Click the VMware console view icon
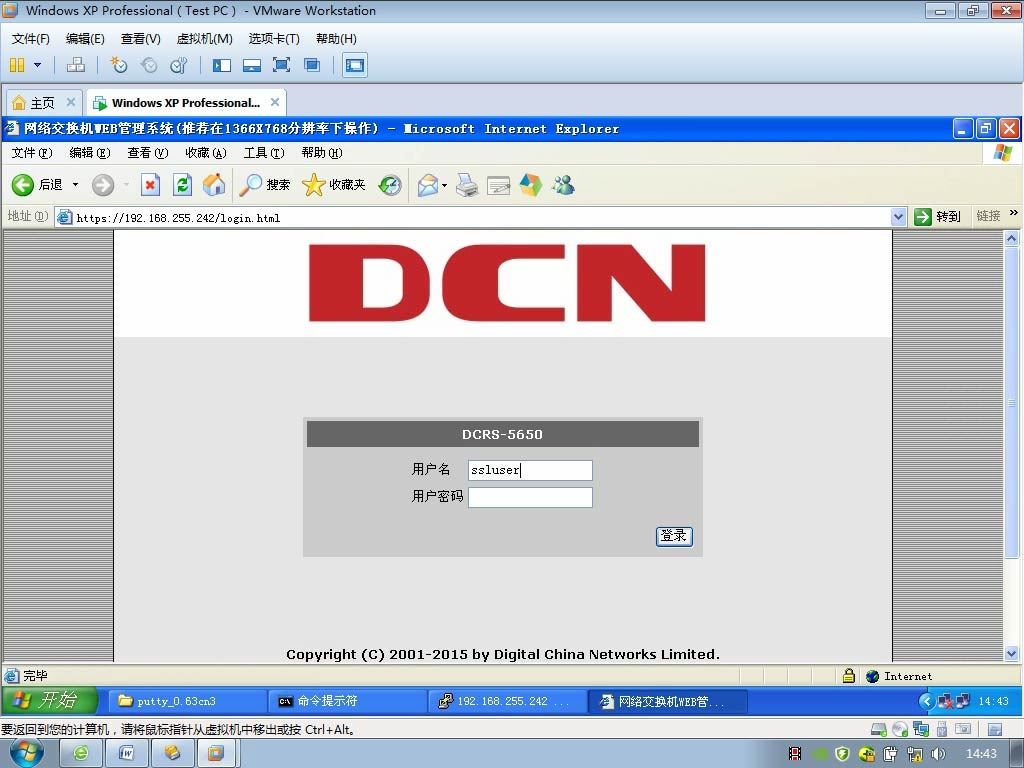 (x=355, y=65)
